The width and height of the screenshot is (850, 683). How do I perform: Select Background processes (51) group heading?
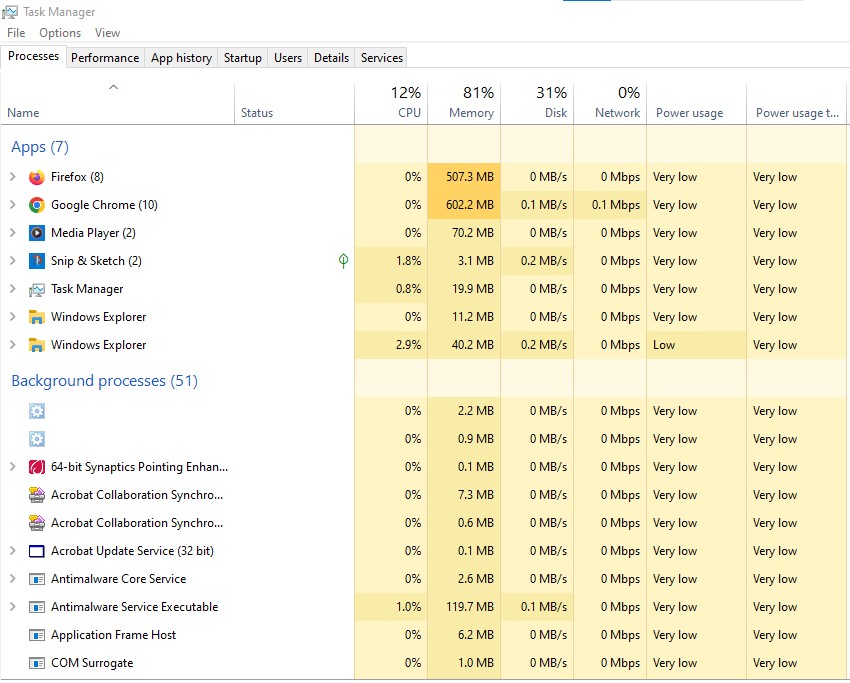click(105, 381)
